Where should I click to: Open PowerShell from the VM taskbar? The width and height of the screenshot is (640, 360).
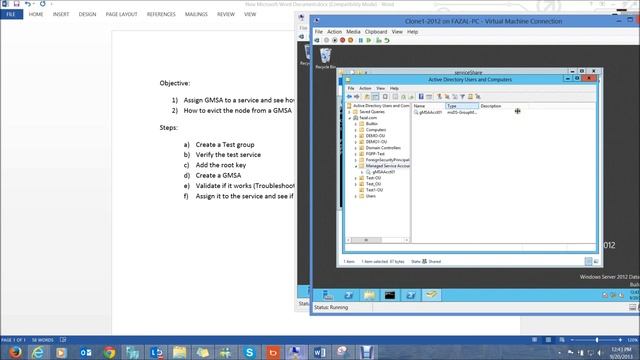[349, 295]
